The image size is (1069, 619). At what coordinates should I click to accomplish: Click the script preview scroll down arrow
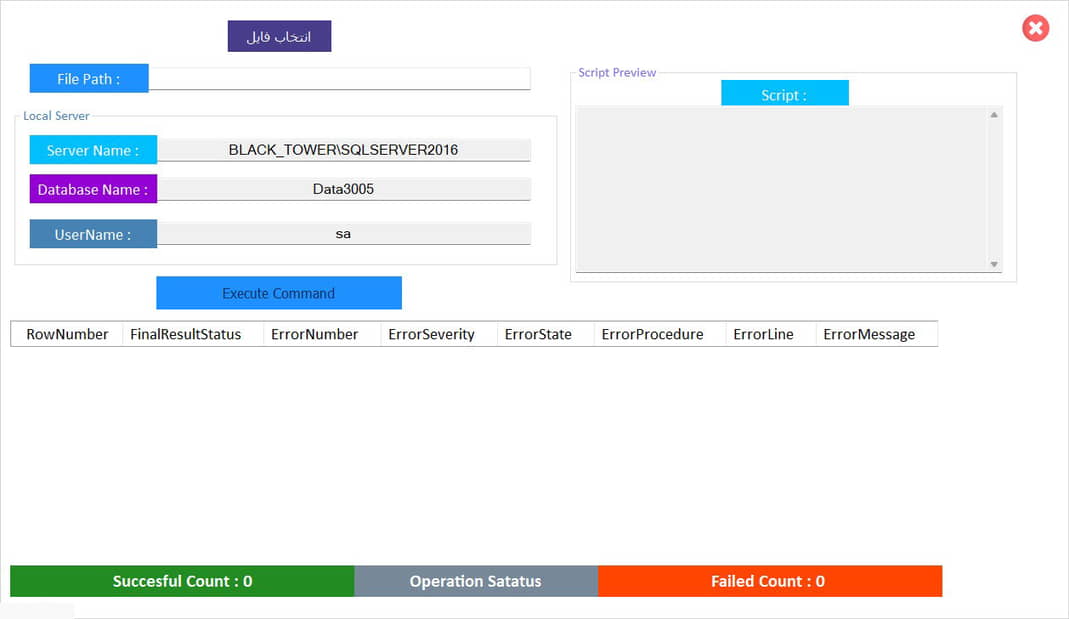[x=994, y=264]
